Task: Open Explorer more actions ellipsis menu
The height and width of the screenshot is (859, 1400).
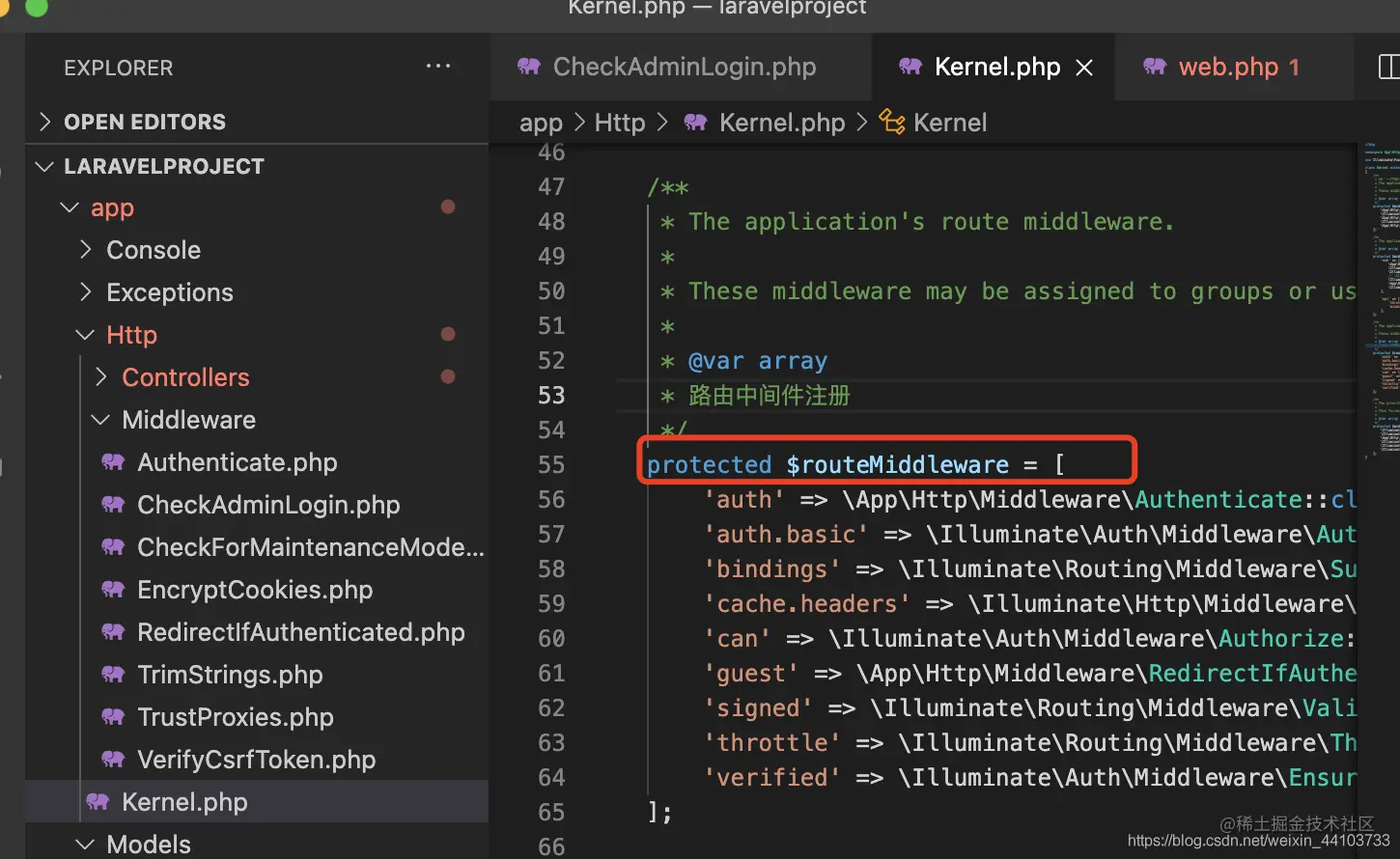Action: (x=438, y=67)
